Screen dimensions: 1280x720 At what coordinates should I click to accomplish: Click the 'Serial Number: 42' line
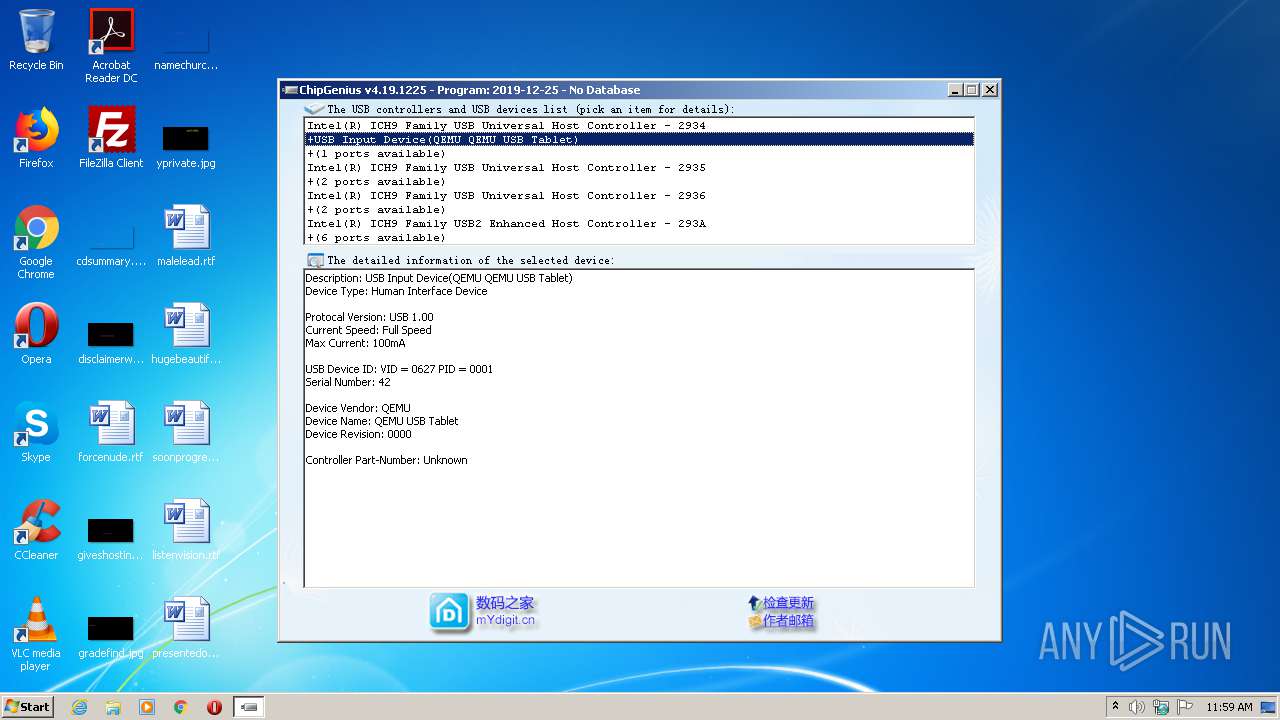pos(348,382)
